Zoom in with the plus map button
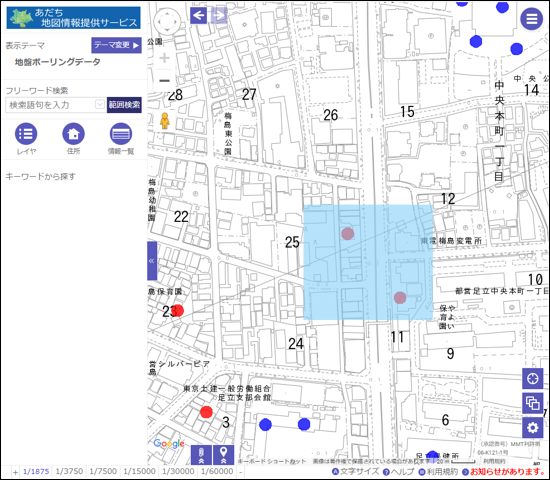 [x=164, y=58]
